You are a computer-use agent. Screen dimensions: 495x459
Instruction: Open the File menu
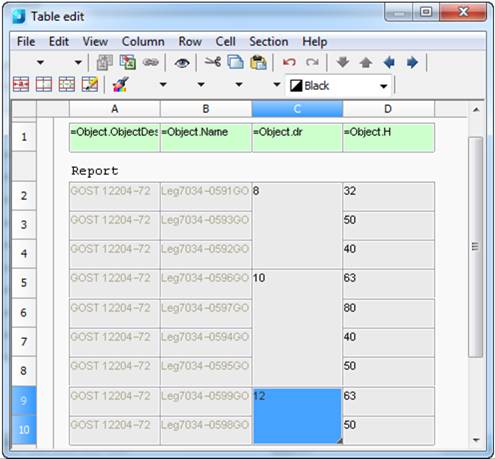point(26,42)
